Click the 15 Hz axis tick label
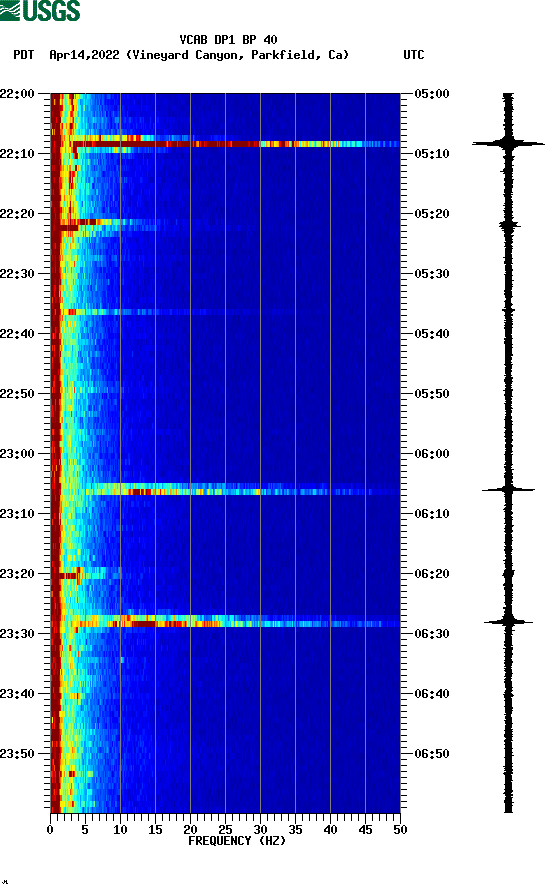This screenshot has width=552, height=893. click(155, 830)
